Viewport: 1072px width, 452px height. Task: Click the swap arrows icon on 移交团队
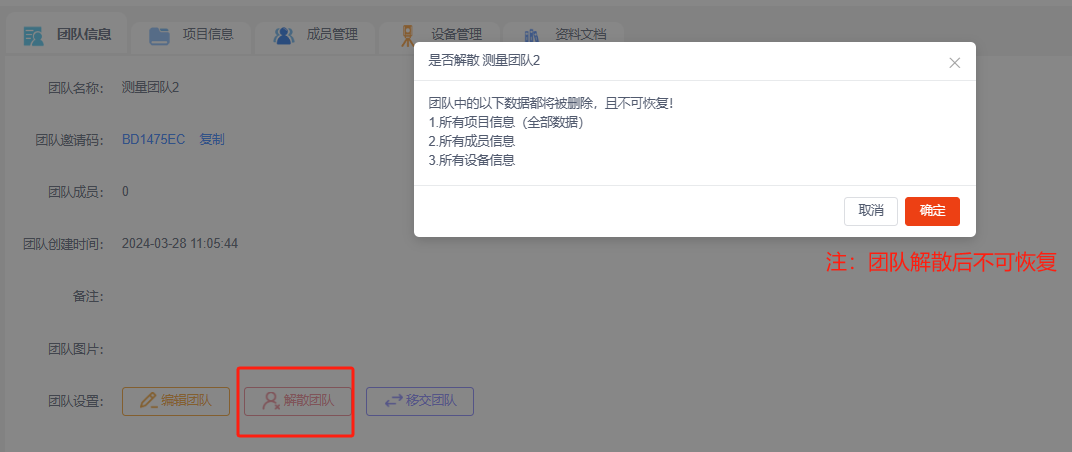(x=393, y=401)
